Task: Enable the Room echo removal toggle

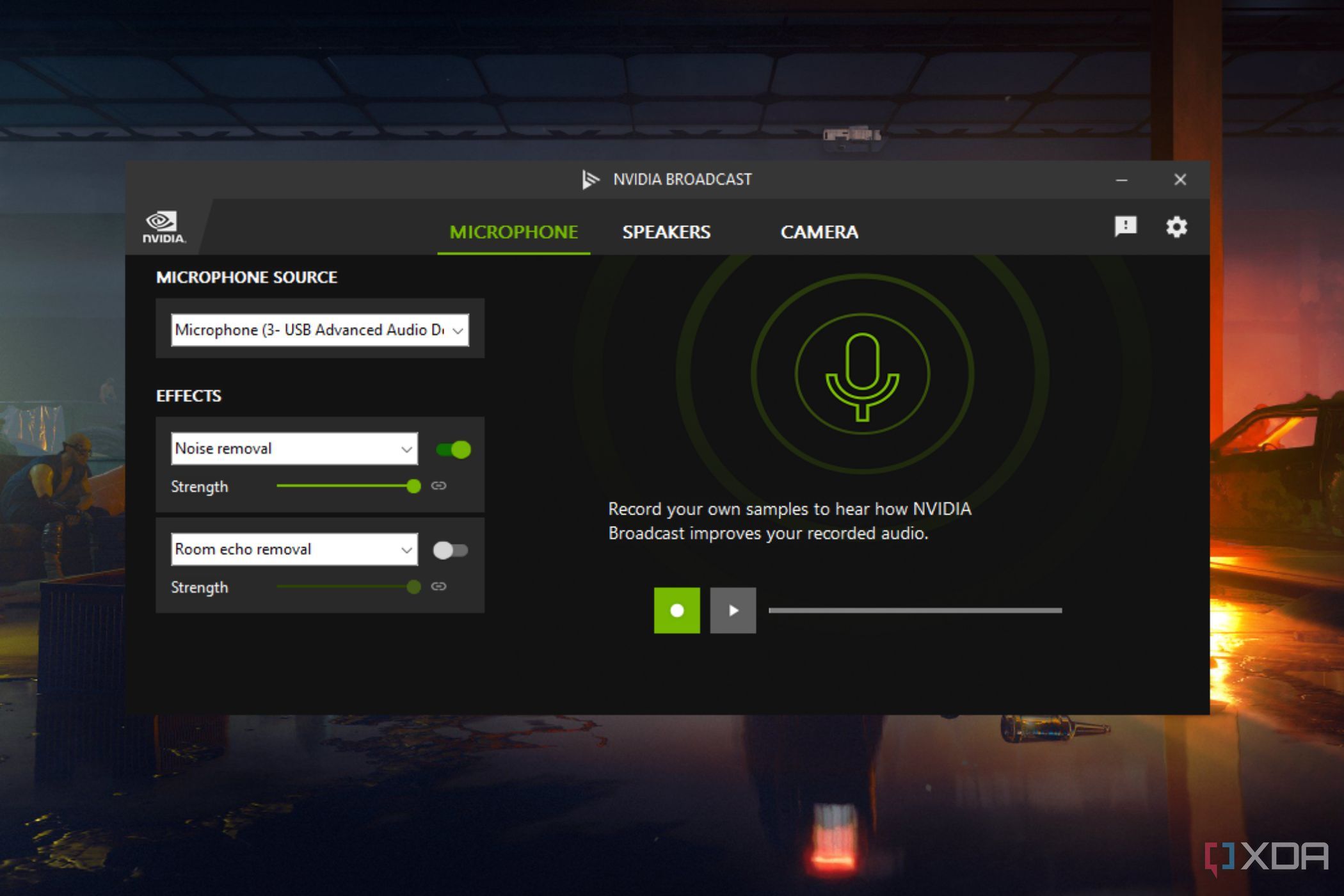Action: tap(451, 550)
